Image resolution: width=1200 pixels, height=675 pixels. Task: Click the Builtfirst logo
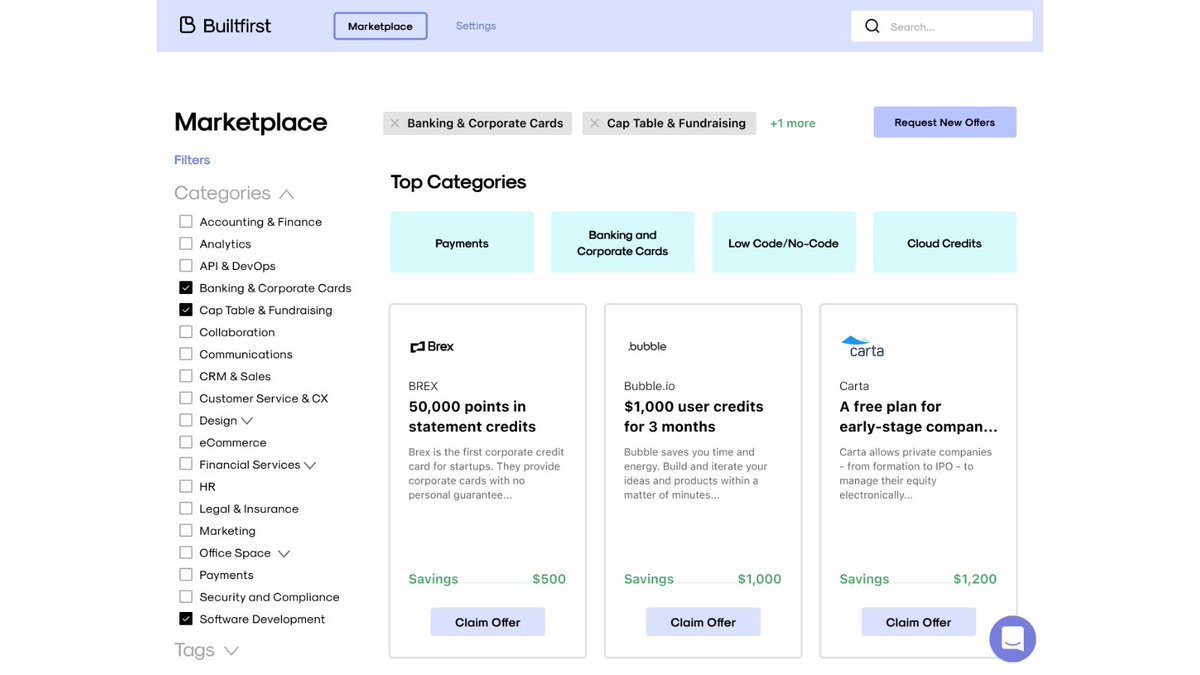pos(225,25)
